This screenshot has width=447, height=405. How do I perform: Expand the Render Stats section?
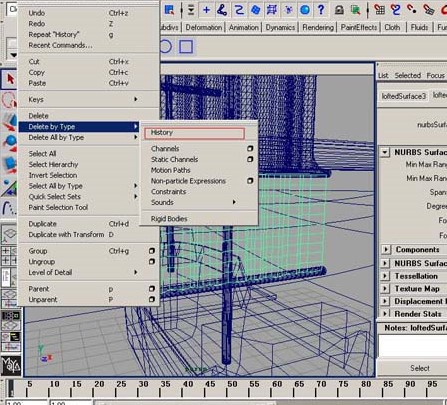pos(385,314)
